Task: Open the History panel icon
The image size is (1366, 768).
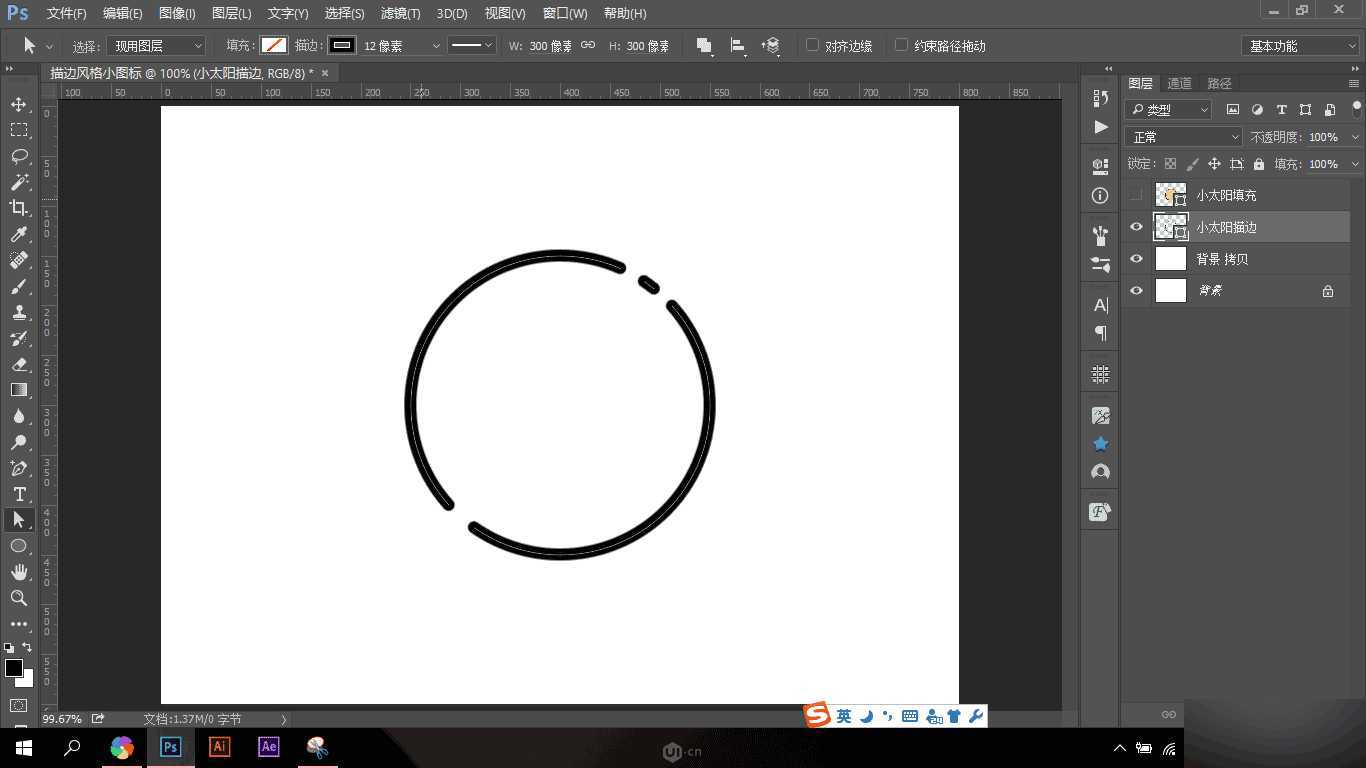Action: coord(1100,99)
